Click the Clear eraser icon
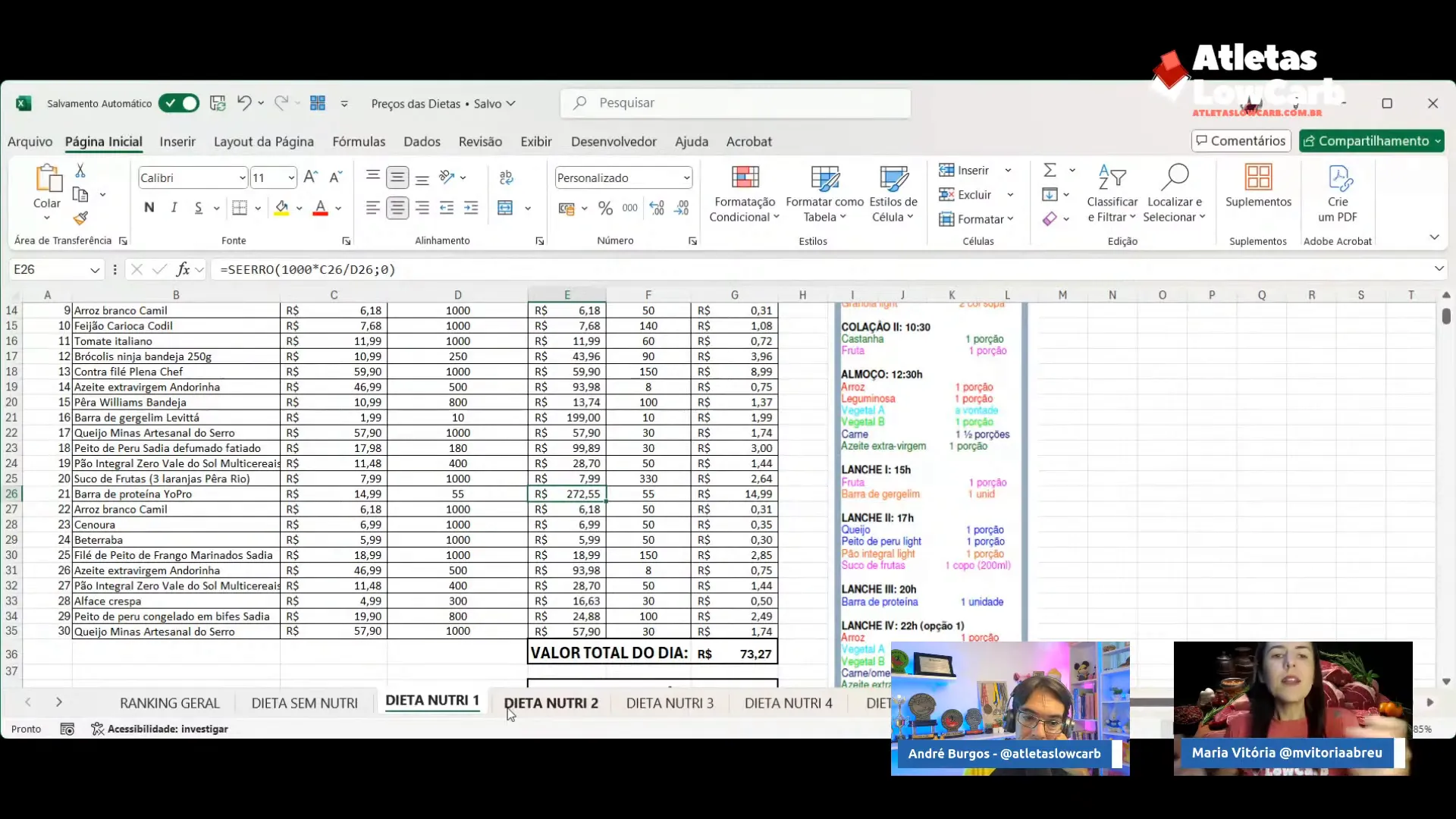This screenshot has width=1456, height=819. point(1050,219)
